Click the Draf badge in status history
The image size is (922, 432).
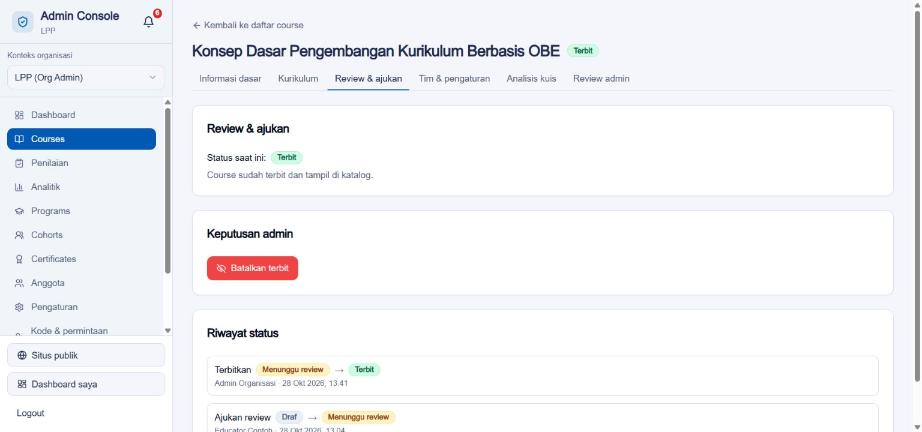[x=289, y=417]
